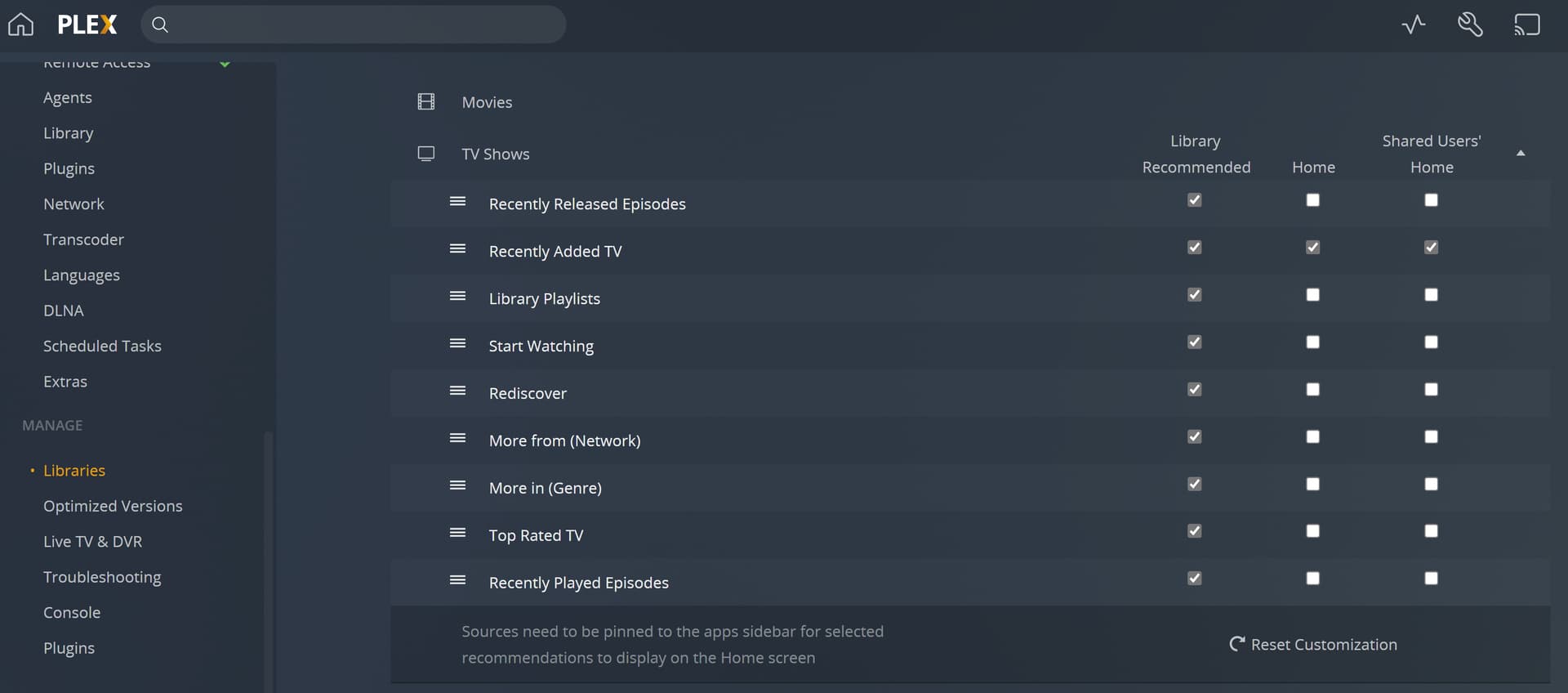Open the activity pulse icon
The height and width of the screenshot is (693, 1568).
1414,25
